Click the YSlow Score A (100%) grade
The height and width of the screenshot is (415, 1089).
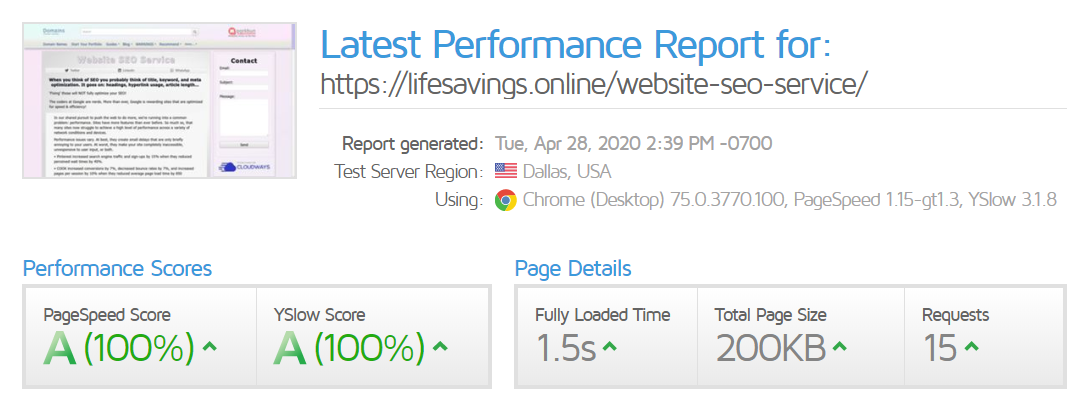[349, 347]
